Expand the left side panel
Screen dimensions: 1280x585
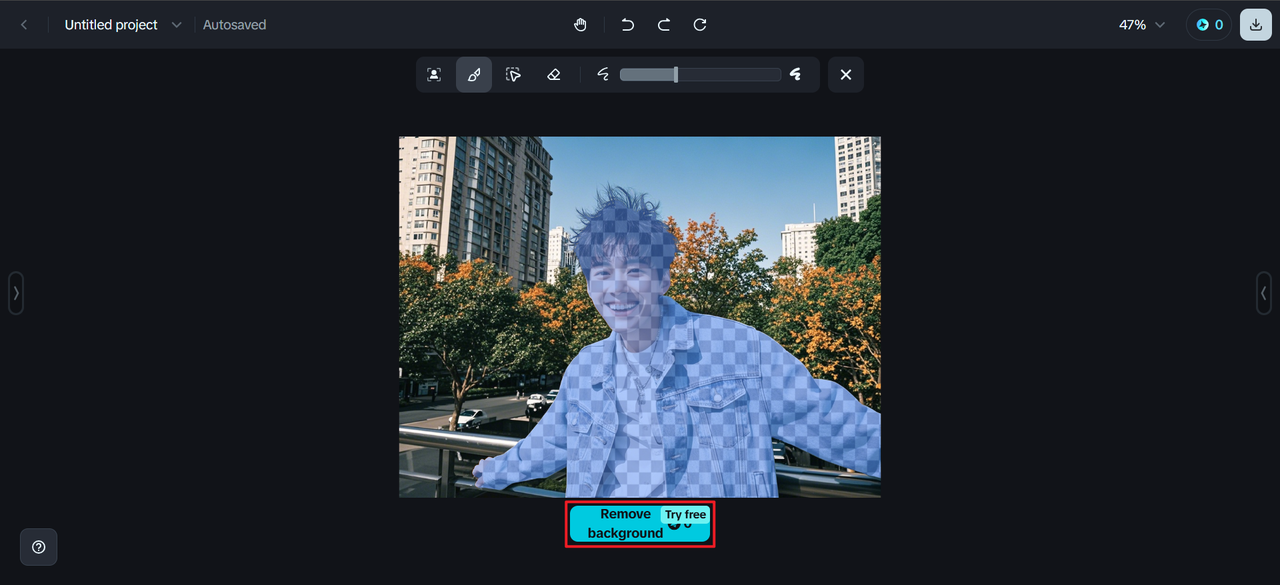coord(16,293)
